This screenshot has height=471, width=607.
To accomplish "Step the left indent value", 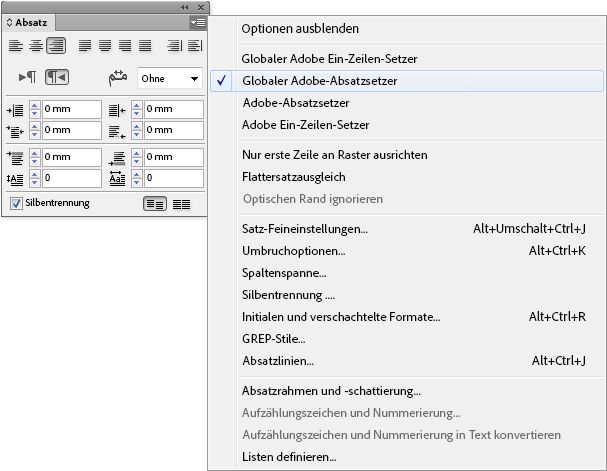I will coord(34,110).
